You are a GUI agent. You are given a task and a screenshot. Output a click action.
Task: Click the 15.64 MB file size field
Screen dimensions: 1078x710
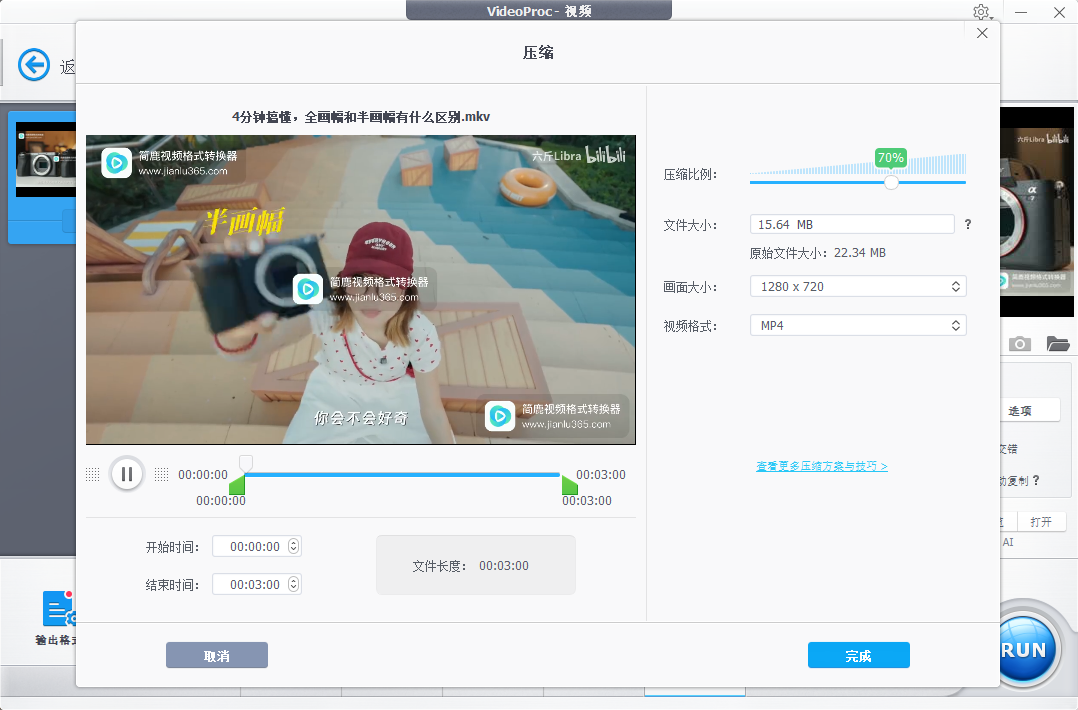point(851,224)
